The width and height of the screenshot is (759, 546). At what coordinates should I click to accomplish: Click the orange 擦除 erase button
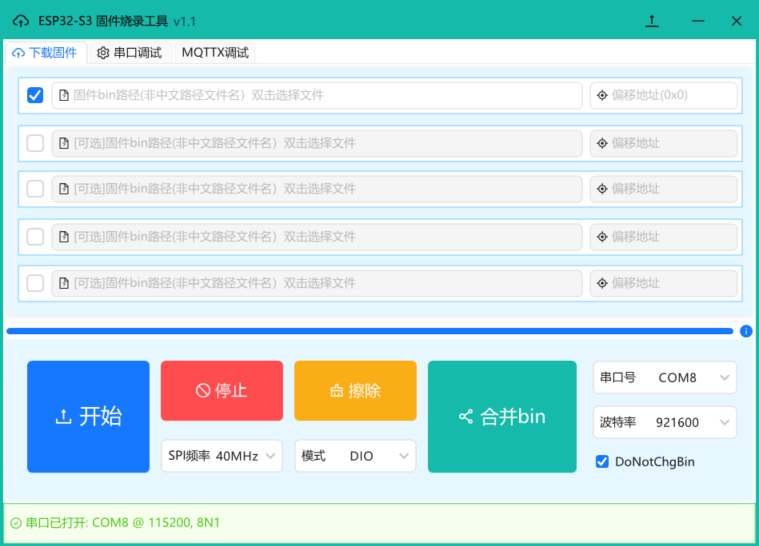[355, 391]
